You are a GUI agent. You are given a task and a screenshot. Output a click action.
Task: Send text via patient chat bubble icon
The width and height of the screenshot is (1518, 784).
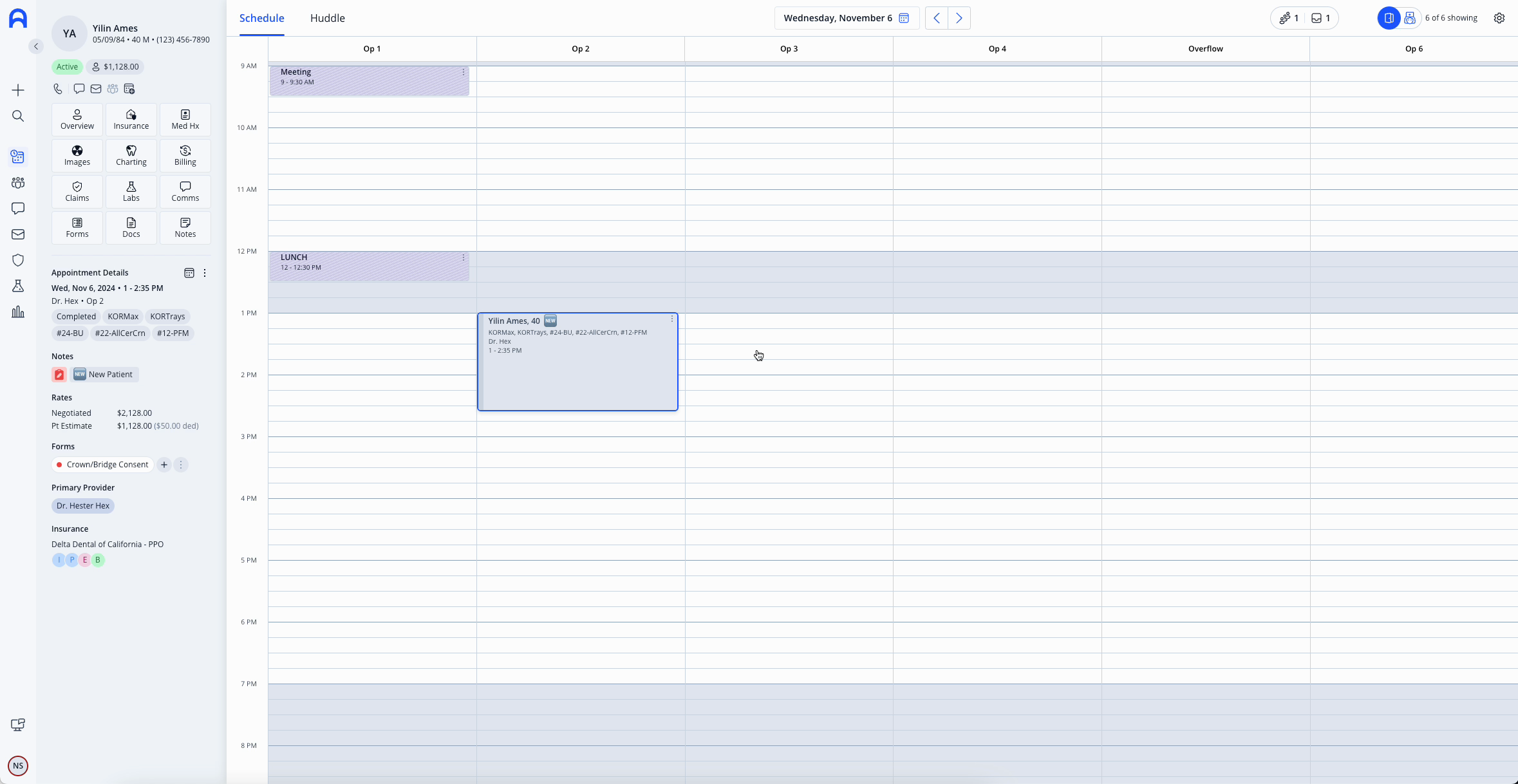tap(79, 89)
